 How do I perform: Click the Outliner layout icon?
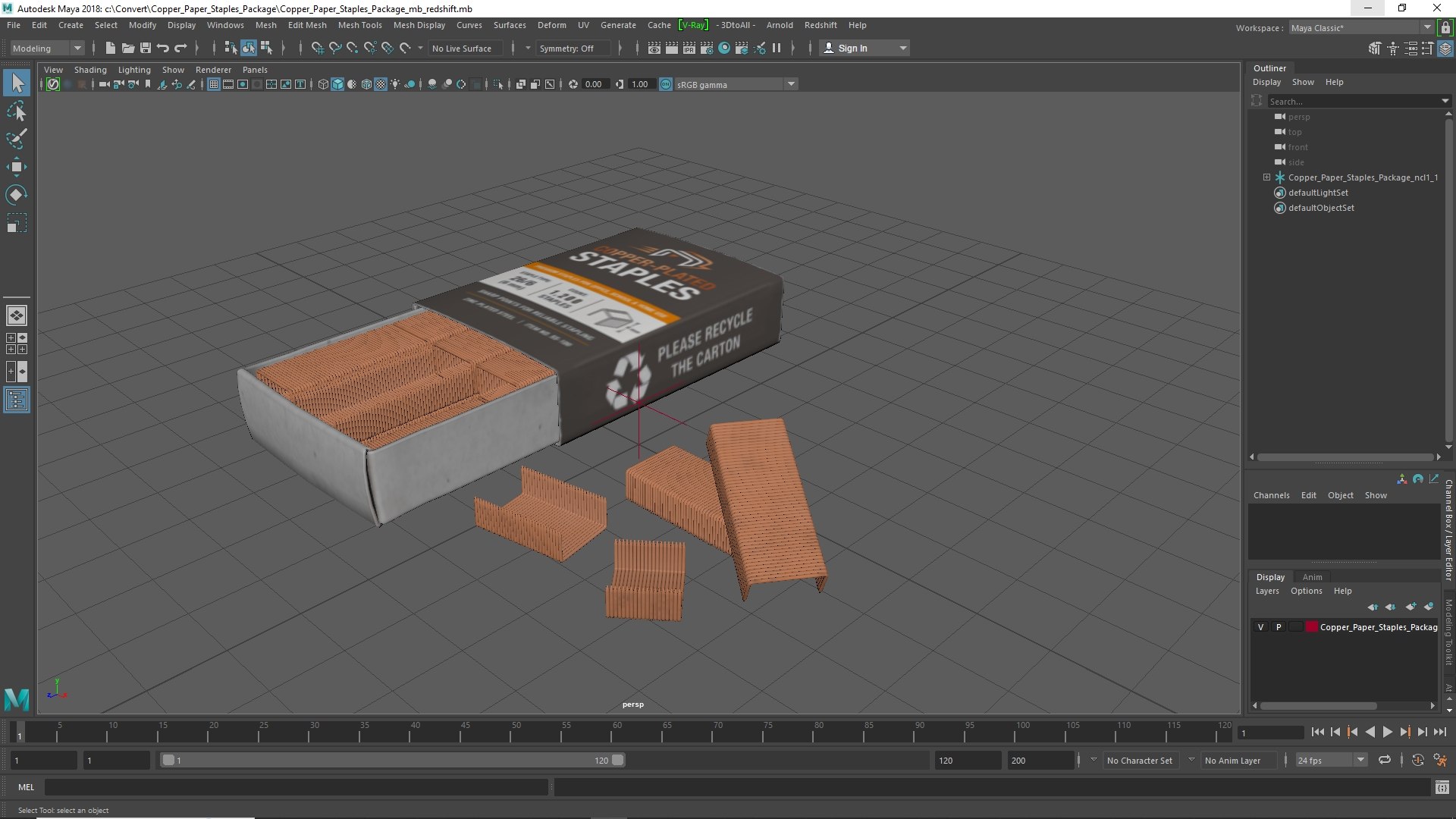pos(16,400)
